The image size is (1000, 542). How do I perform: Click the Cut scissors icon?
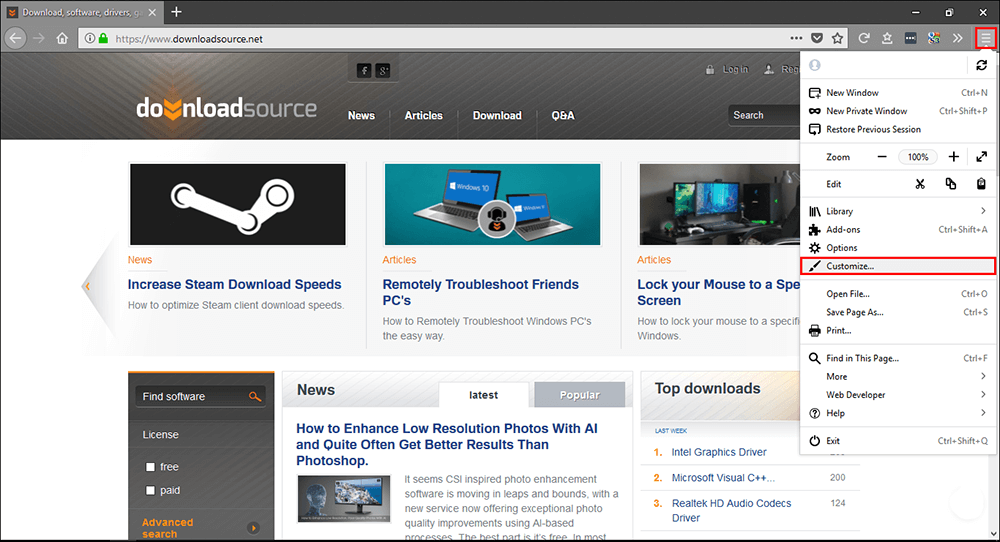[x=920, y=184]
